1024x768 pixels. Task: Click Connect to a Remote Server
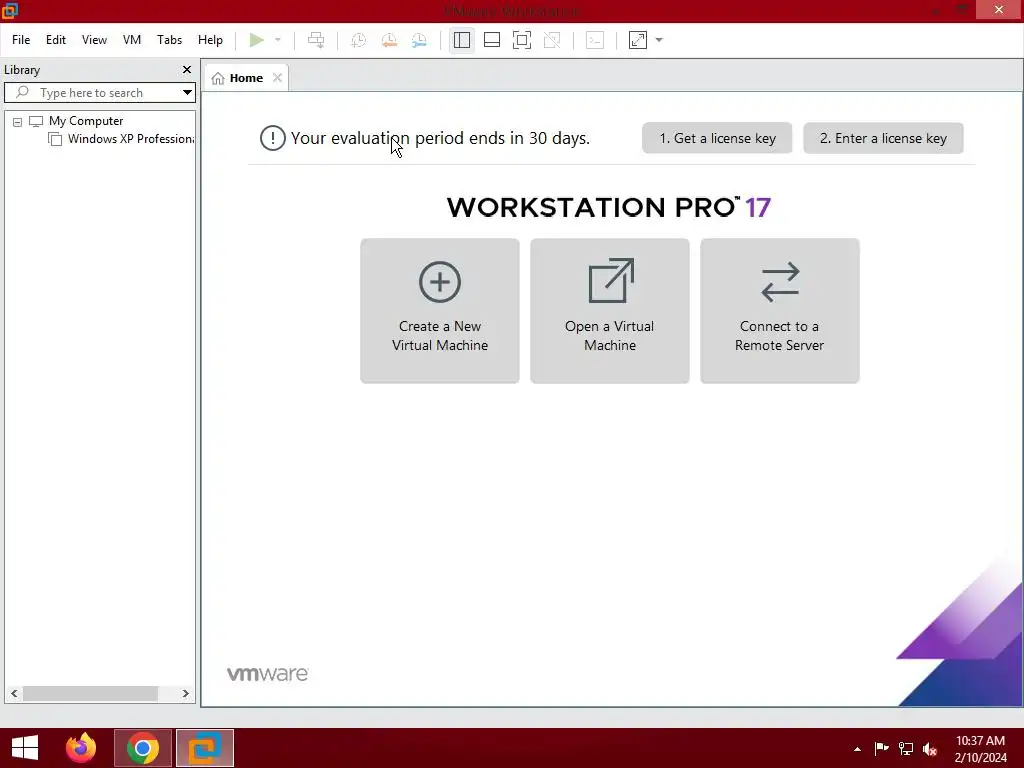pos(780,311)
